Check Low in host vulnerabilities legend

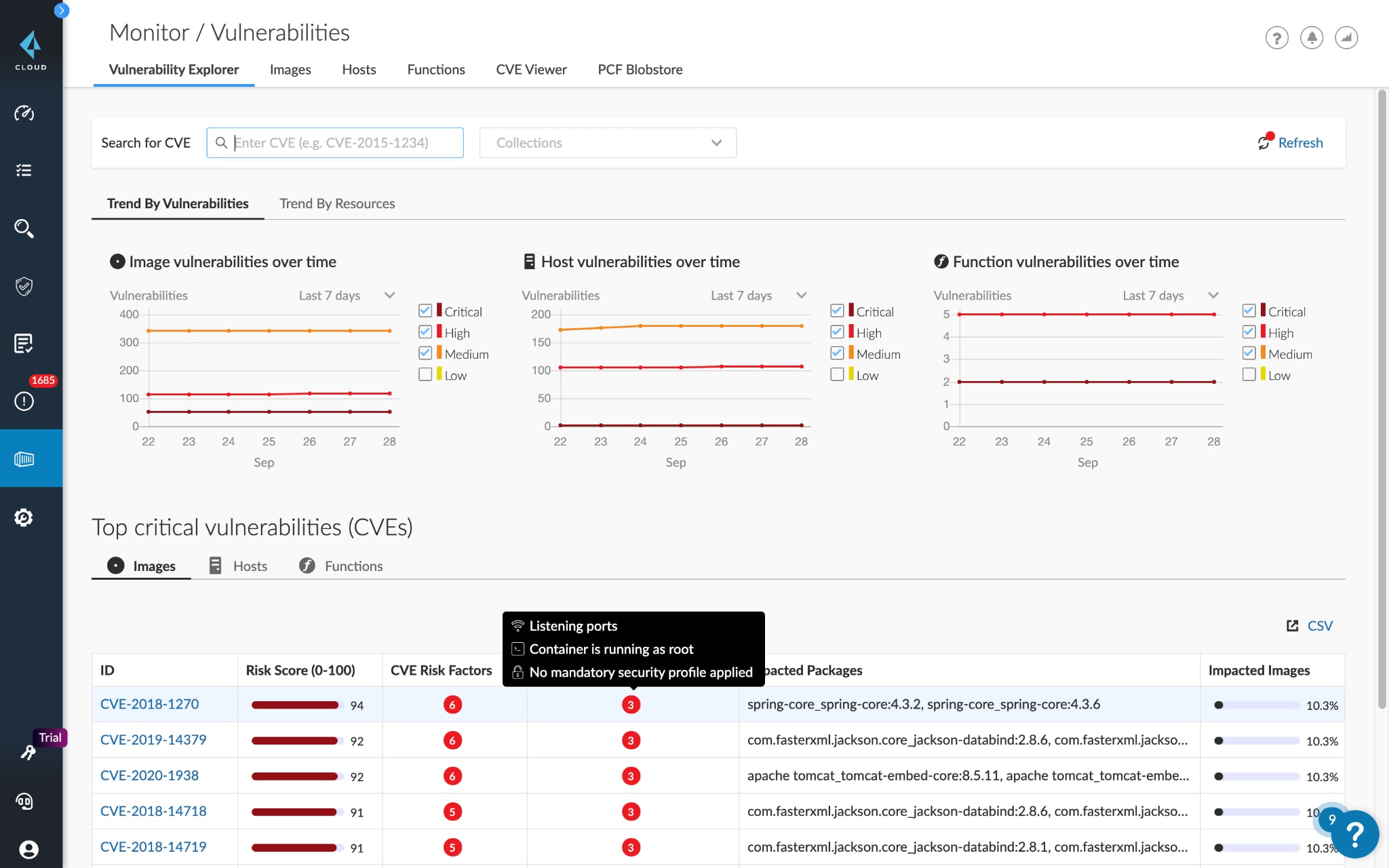coord(837,374)
